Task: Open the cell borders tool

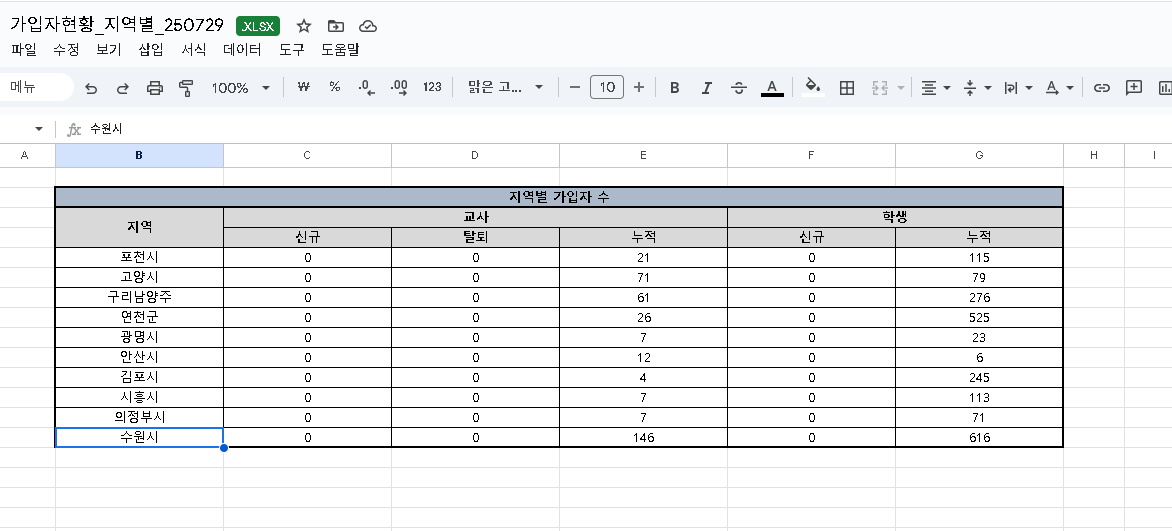Action: (847, 88)
